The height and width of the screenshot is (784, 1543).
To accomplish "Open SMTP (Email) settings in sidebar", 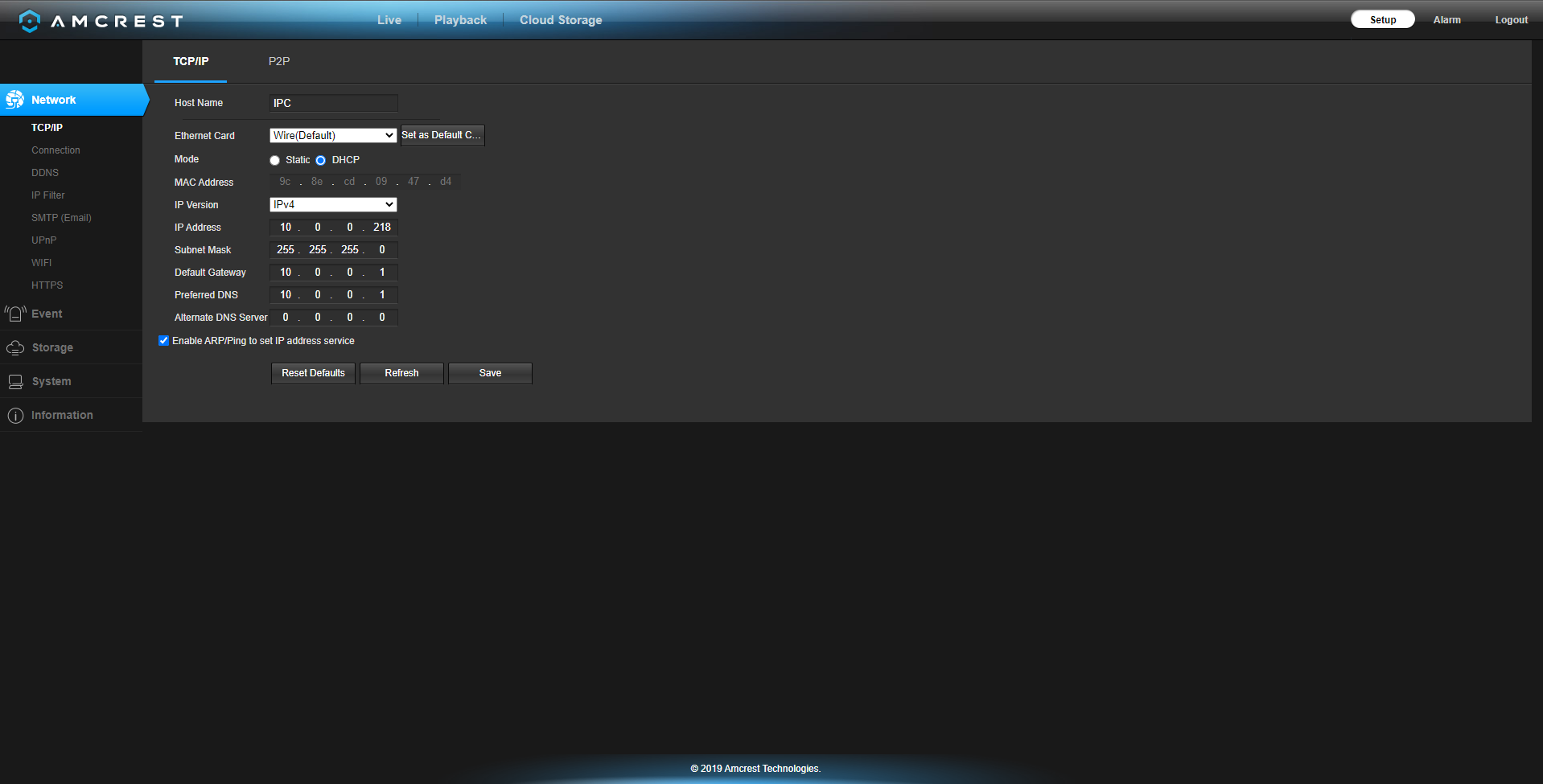I will 61,218.
